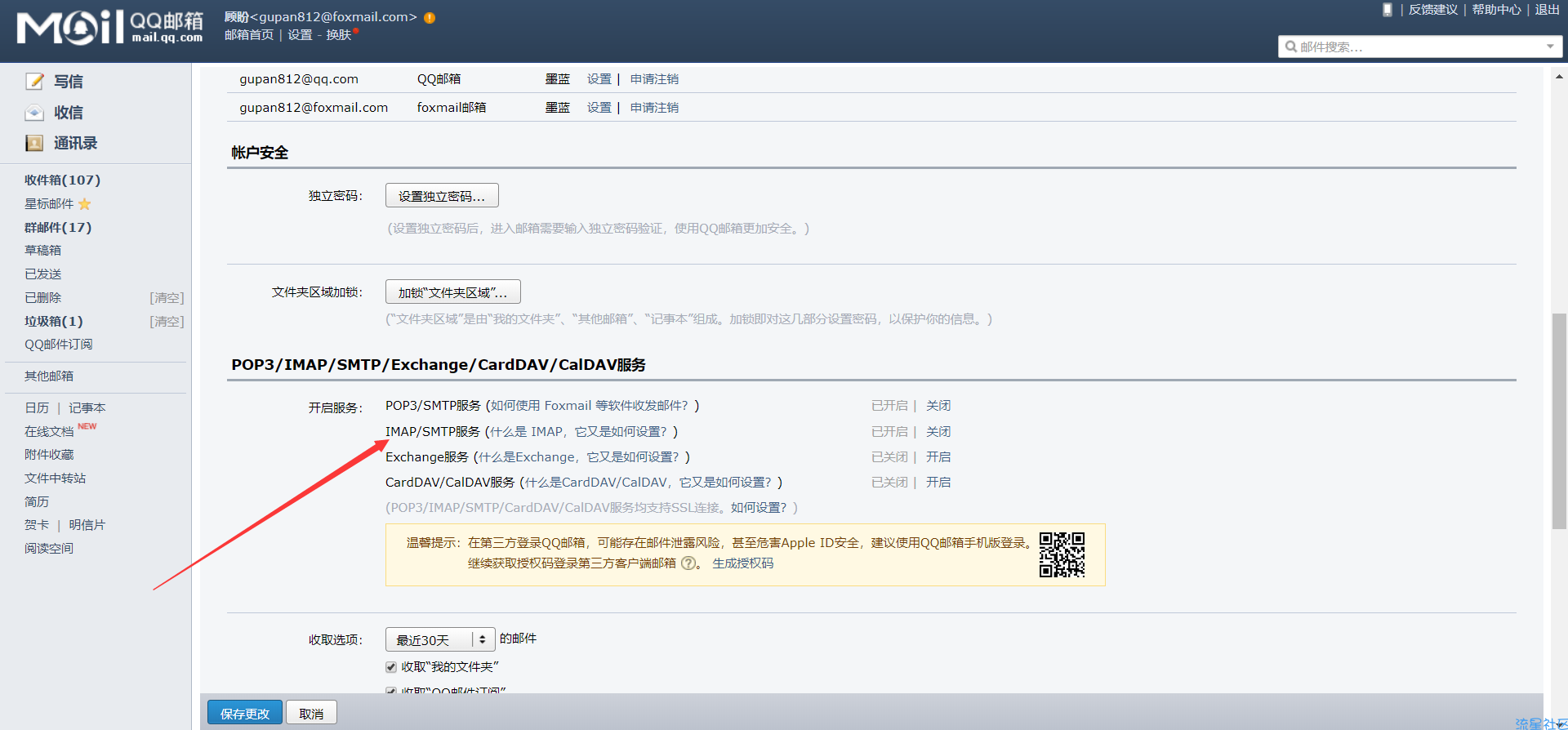
Task: Click 生成授权码 link
Action: point(743,563)
